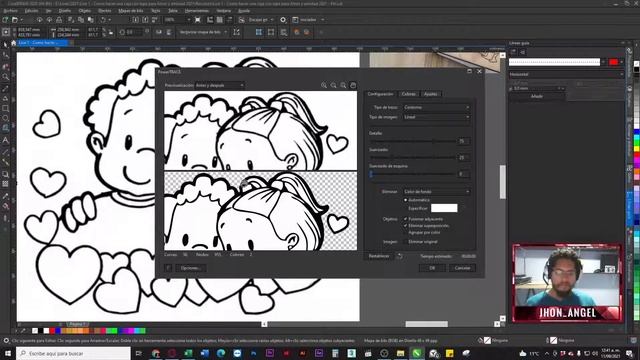Click the help question mark in PowerTRACE
The width and height of the screenshot is (640, 360).
pyautogui.click(x=168, y=268)
